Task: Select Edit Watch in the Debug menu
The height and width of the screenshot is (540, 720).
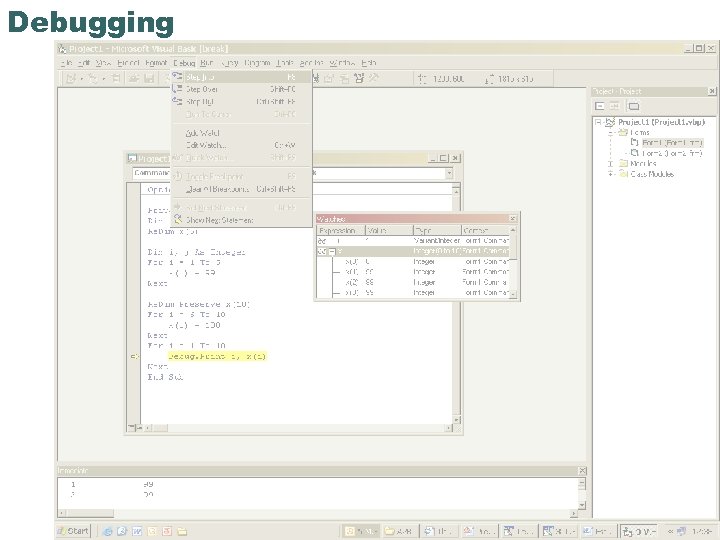Action: (241, 145)
